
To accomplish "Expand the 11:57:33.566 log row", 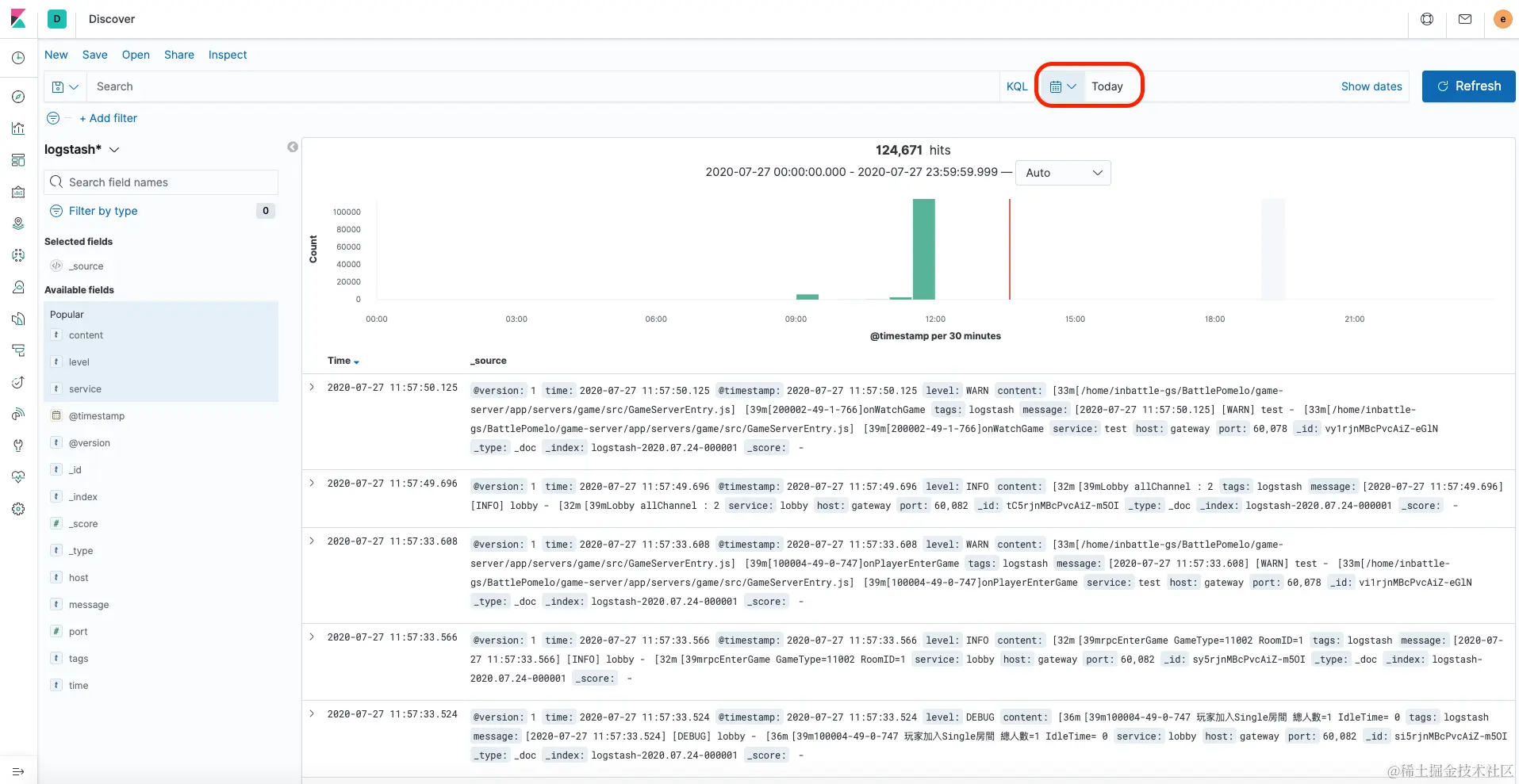I will [x=312, y=637].
